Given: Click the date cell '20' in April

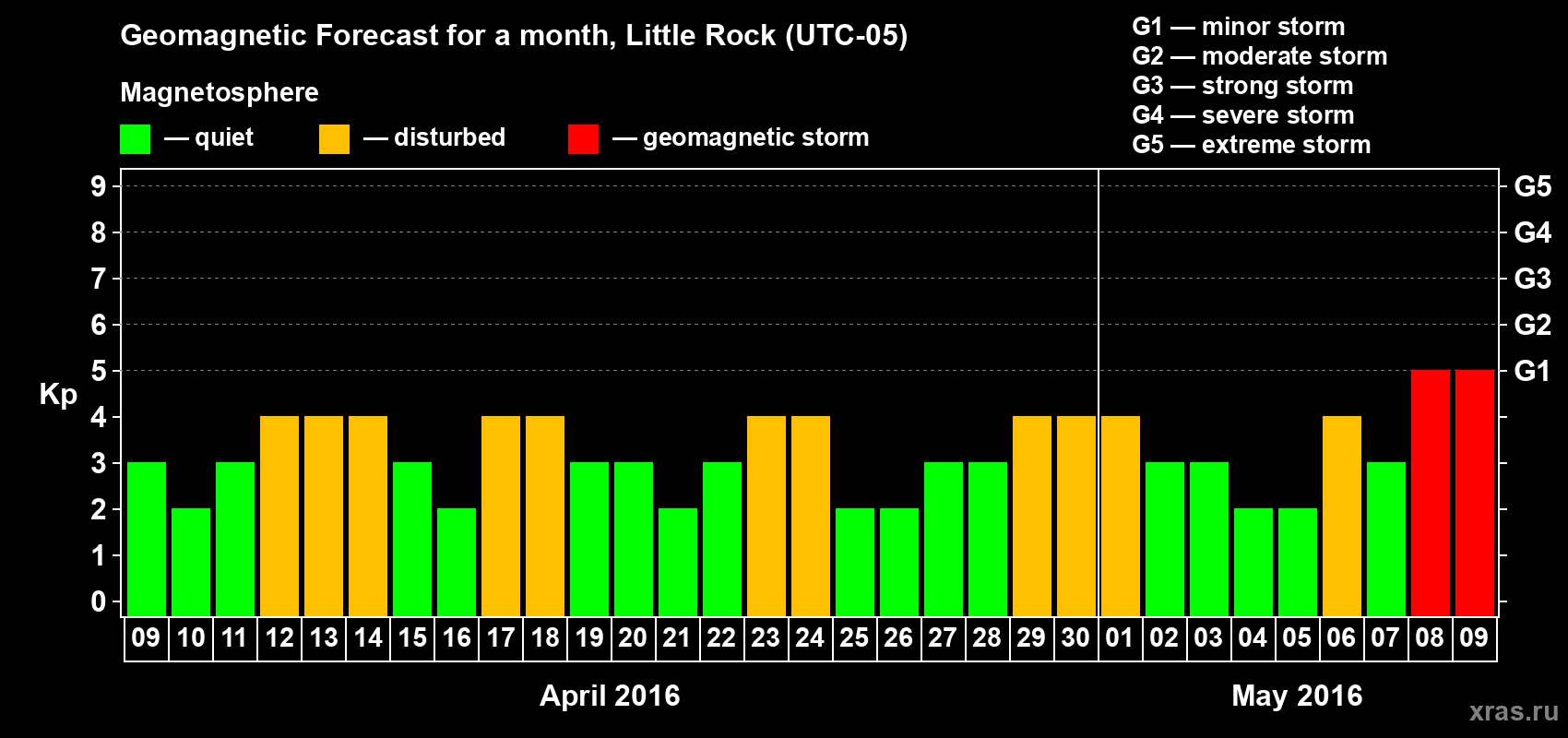Looking at the screenshot, I should 634,638.
